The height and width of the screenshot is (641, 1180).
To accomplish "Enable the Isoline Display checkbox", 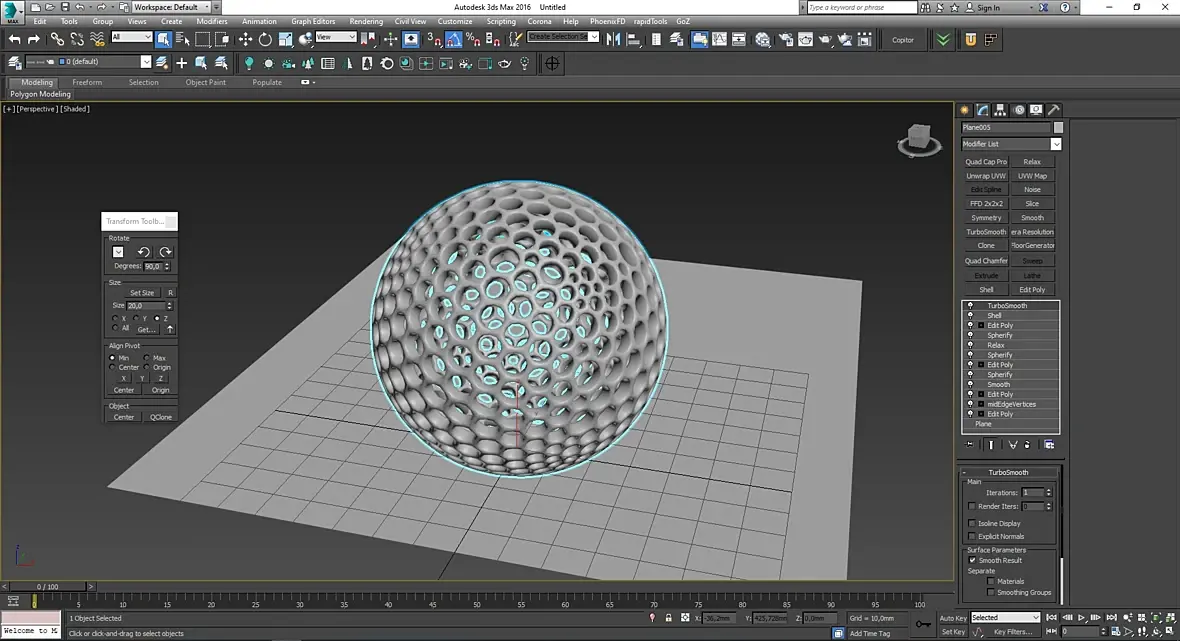I will click(972, 523).
